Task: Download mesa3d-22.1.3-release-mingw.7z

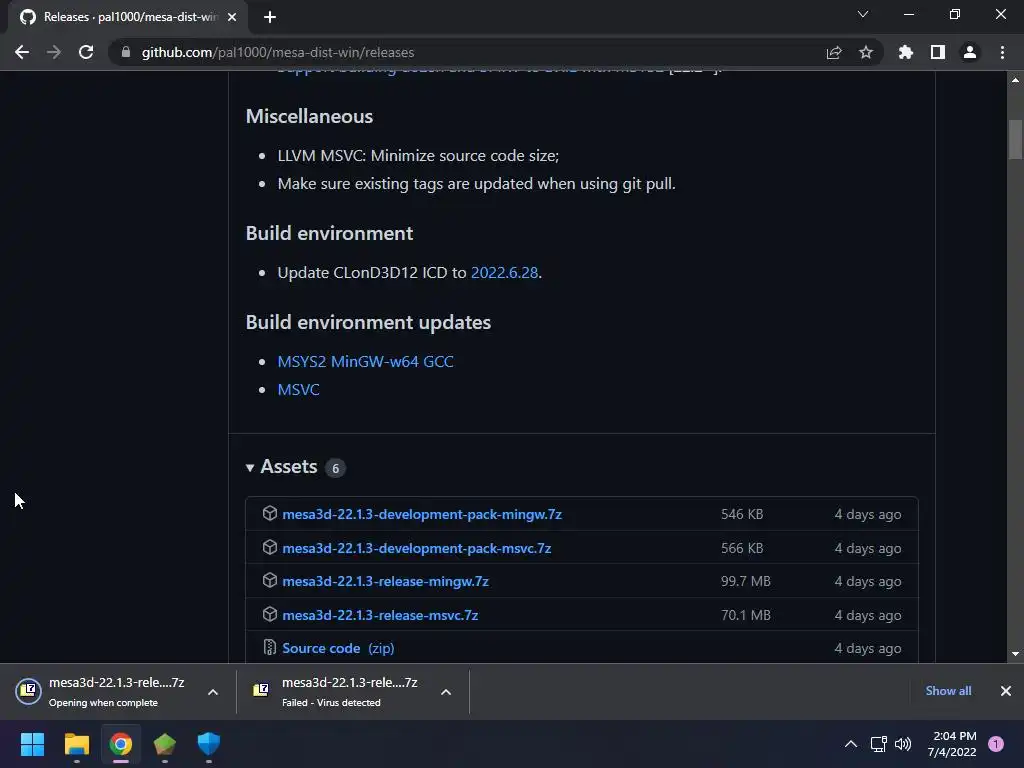Action: 385,581
